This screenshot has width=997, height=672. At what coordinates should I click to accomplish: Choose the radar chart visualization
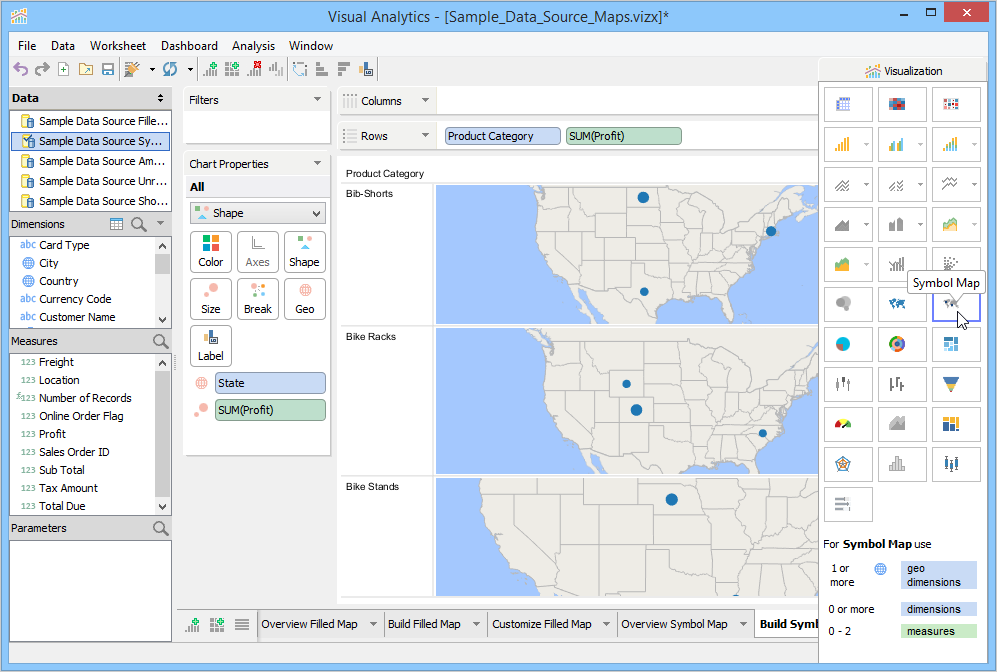point(843,464)
